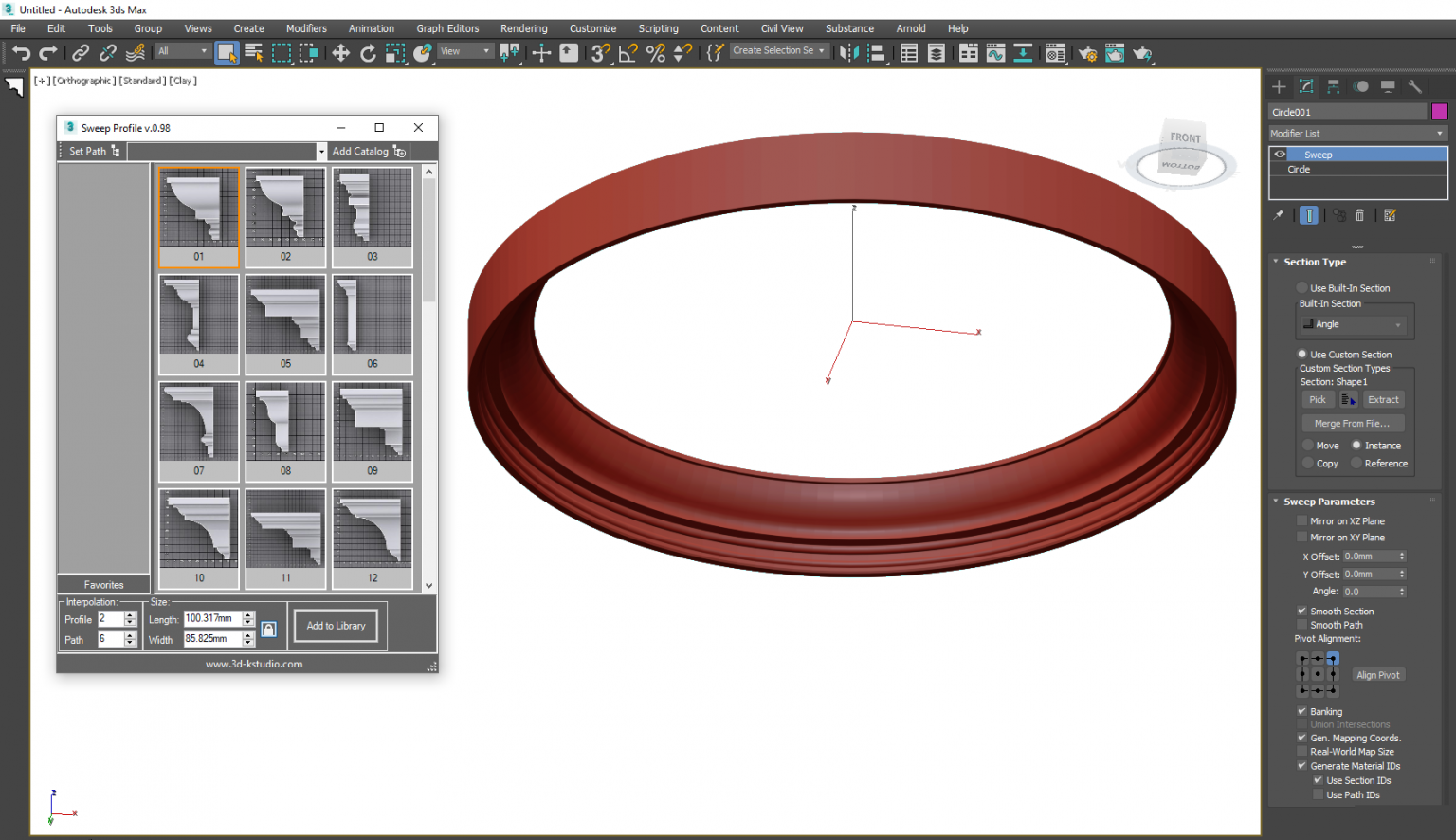This screenshot has height=840, width=1456.
Task: Activate the Select Object tool
Action: click(227, 53)
